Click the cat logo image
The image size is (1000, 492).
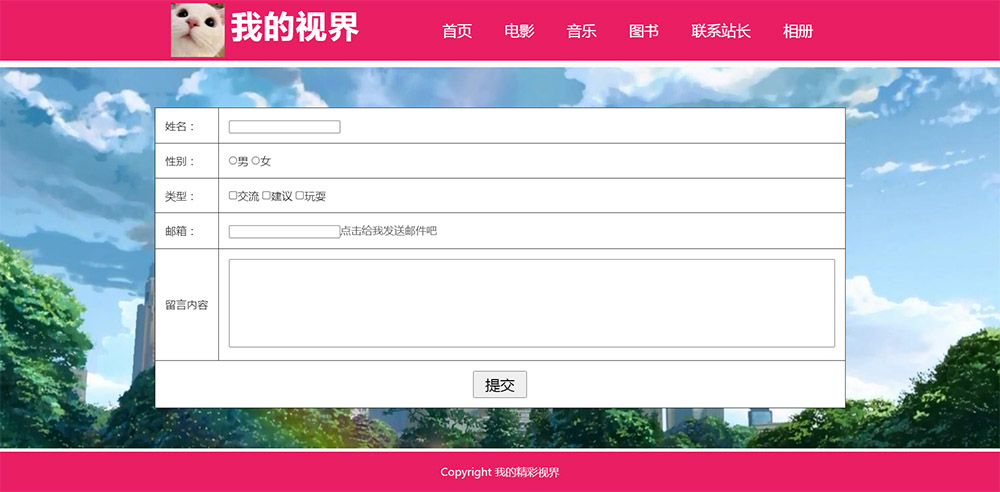(198, 30)
